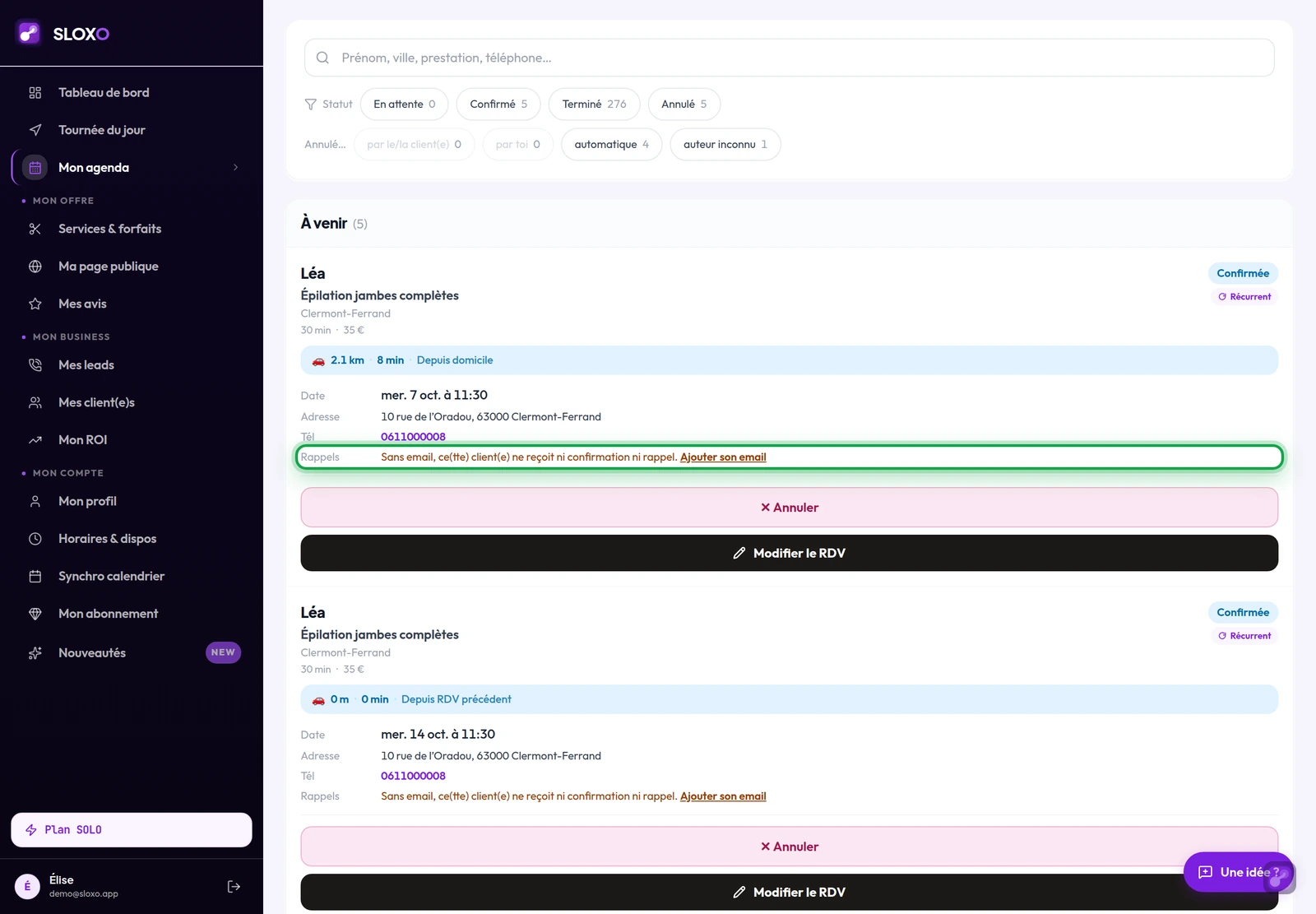Click the Mes client(e)s people icon

pos(35,402)
